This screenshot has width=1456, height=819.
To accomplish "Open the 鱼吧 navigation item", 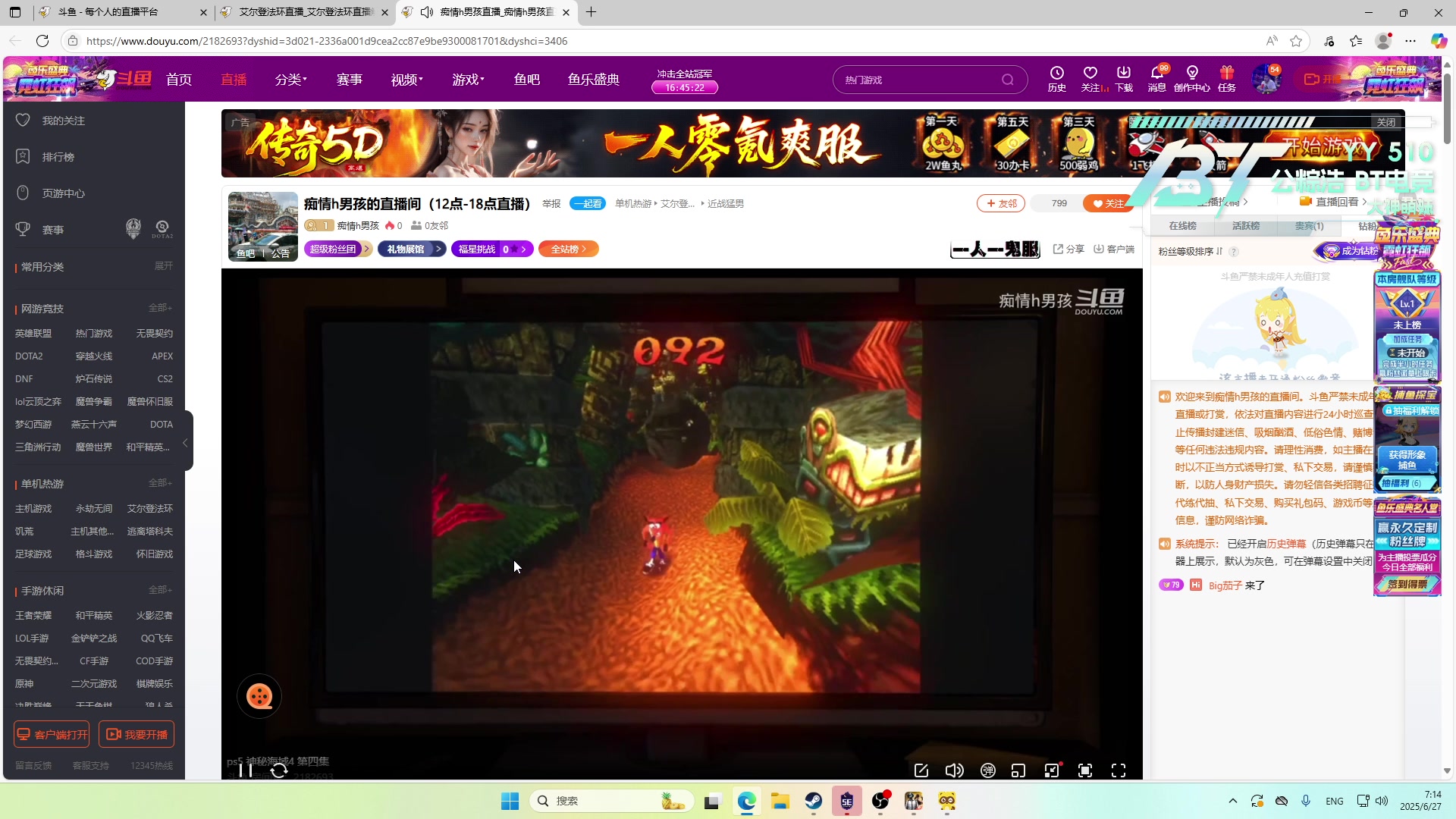I will pos(527,80).
